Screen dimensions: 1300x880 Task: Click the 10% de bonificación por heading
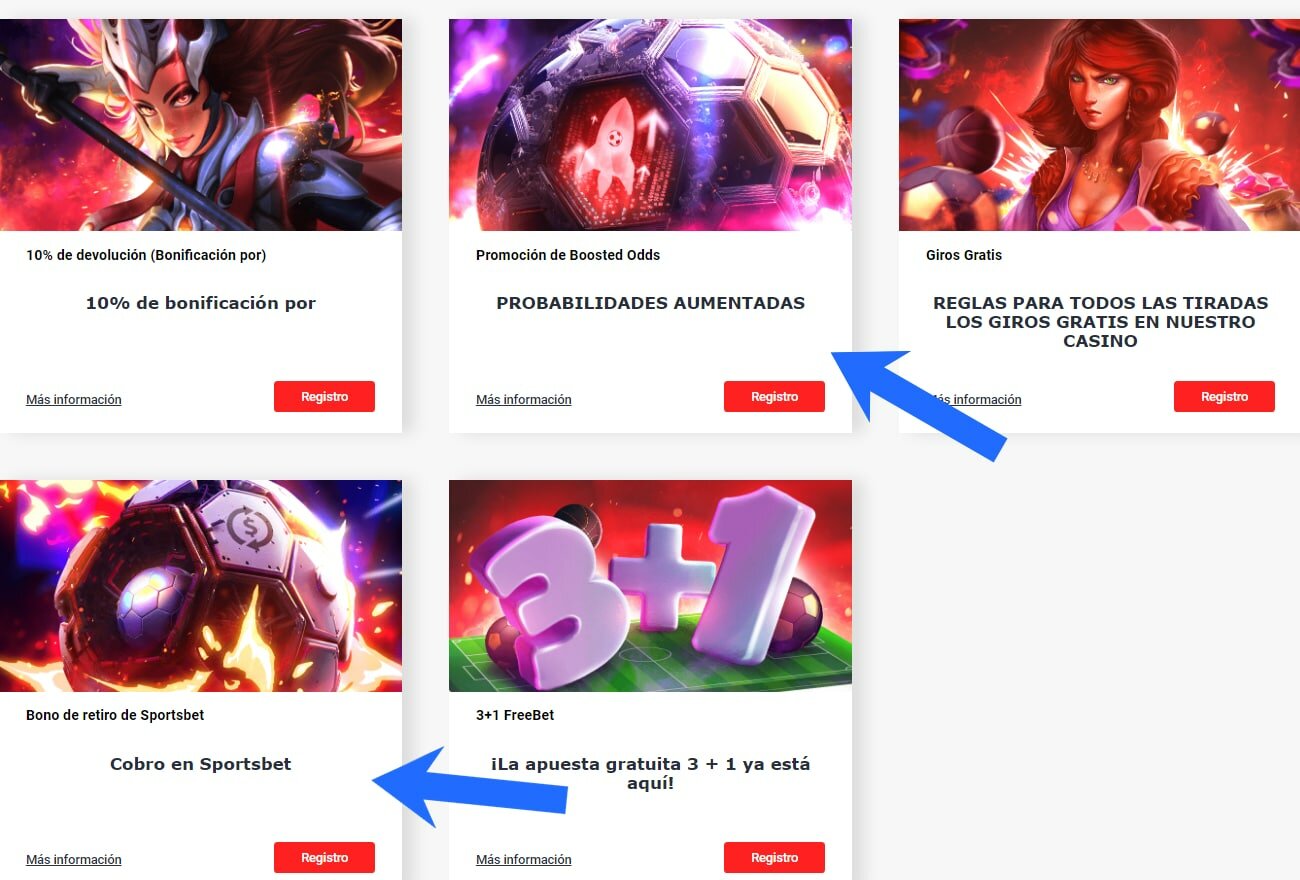click(201, 303)
